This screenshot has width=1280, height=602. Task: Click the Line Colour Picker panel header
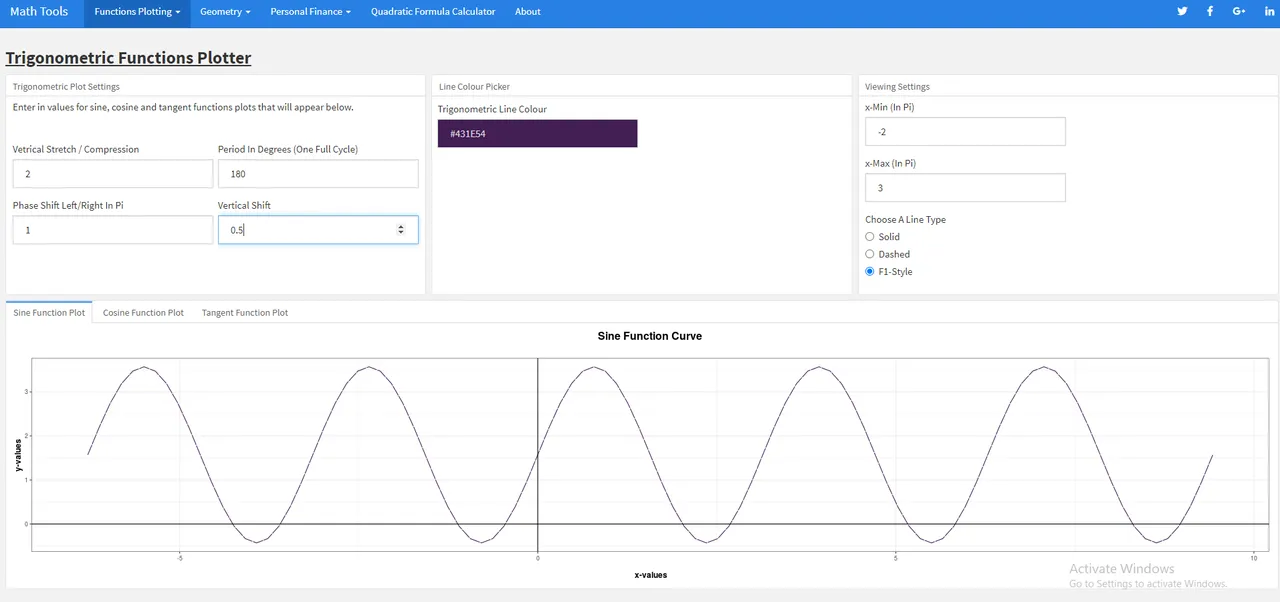click(475, 87)
